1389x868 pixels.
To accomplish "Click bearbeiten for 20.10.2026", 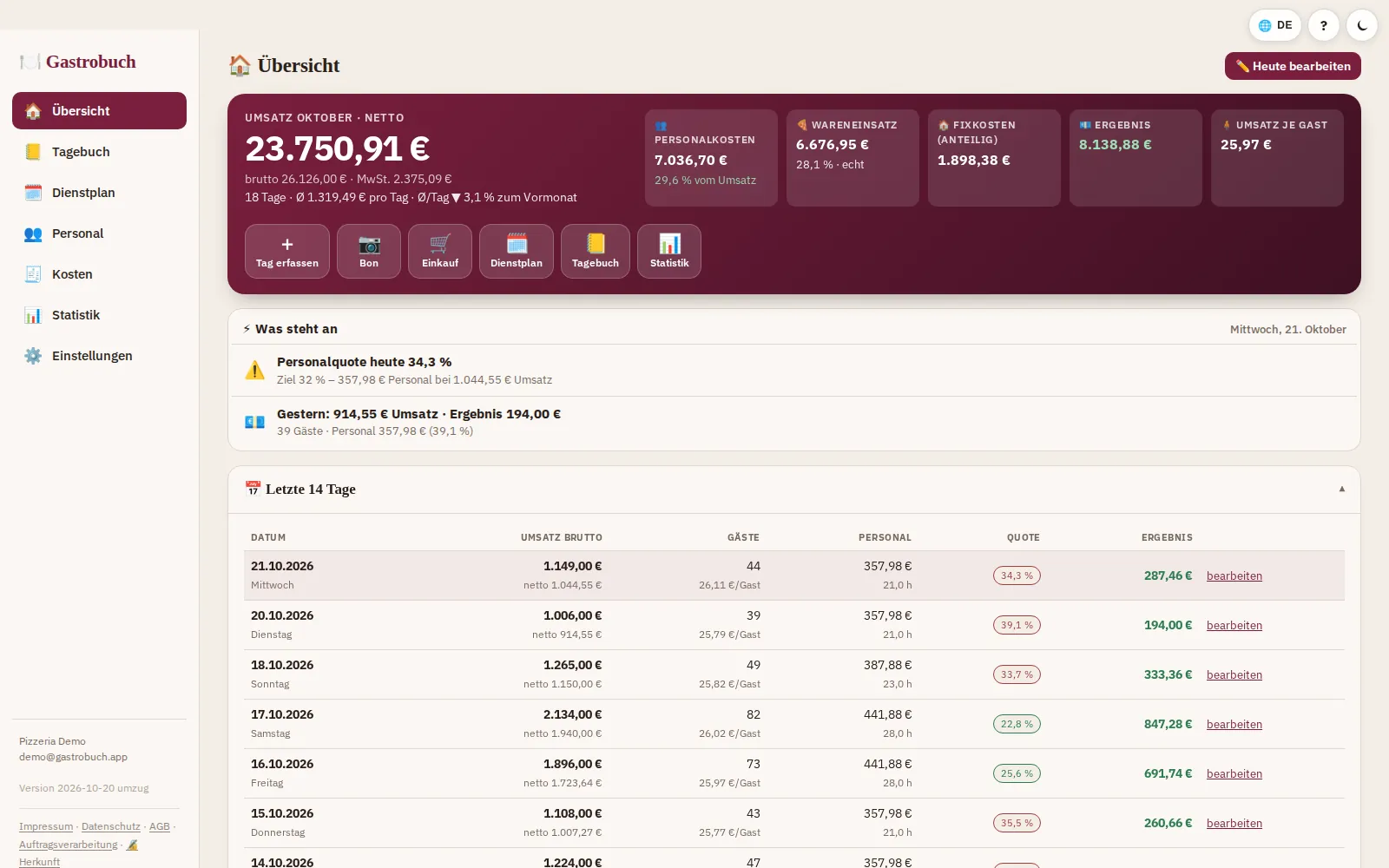I will click(x=1234, y=625).
